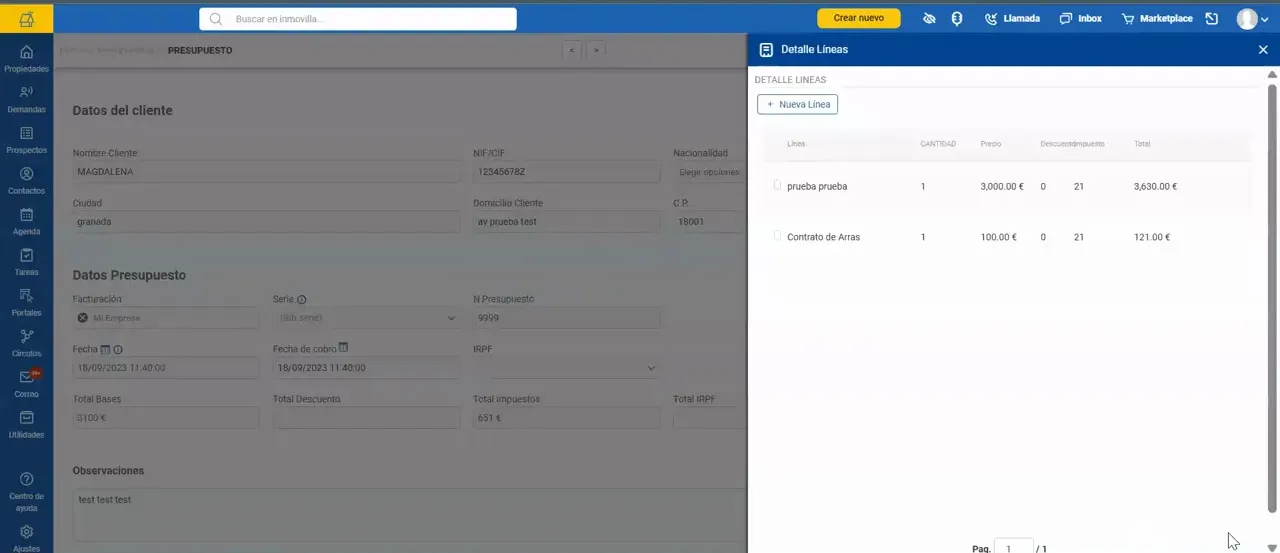Check the Contrato de Arras line checkbox
Screen dimensions: 1280x553
(x=777, y=235)
